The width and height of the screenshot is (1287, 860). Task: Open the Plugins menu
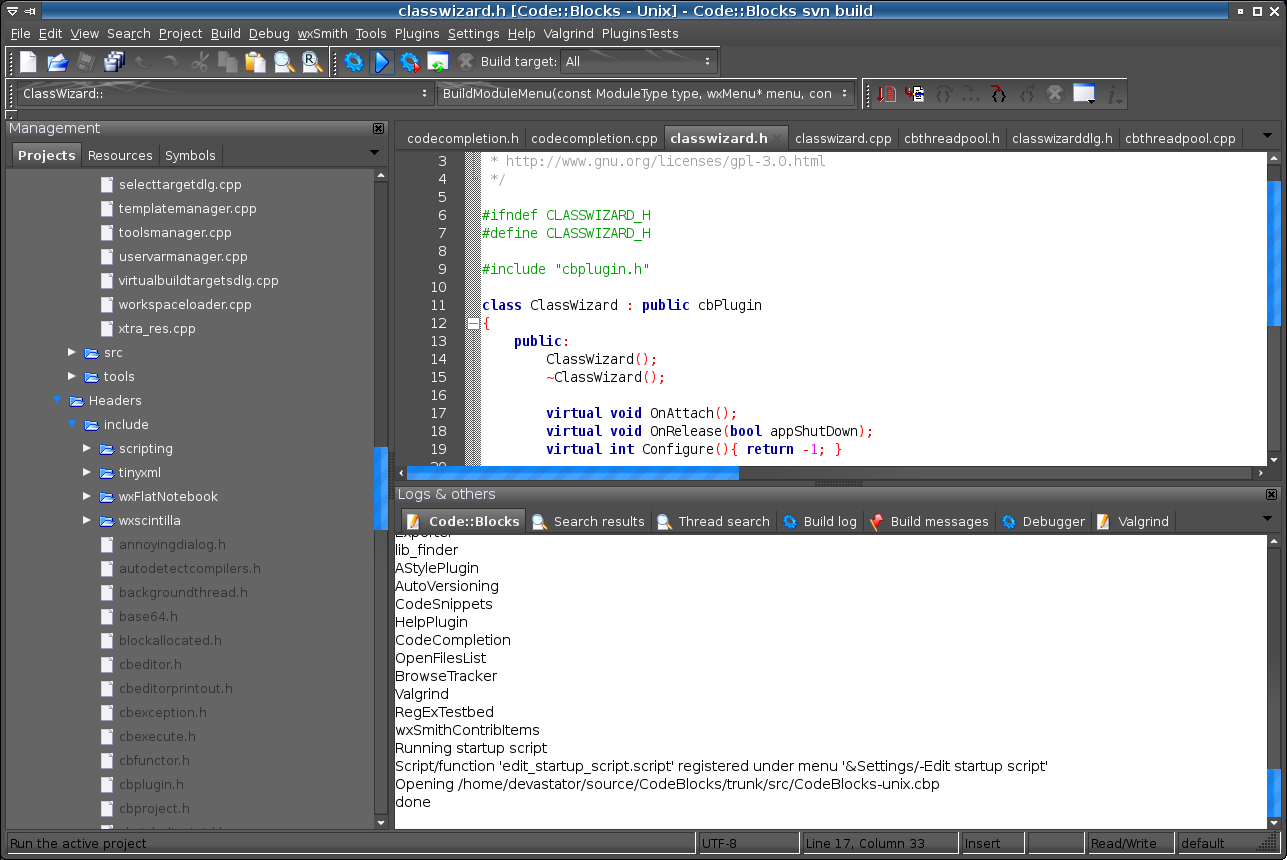click(x=417, y=33)
